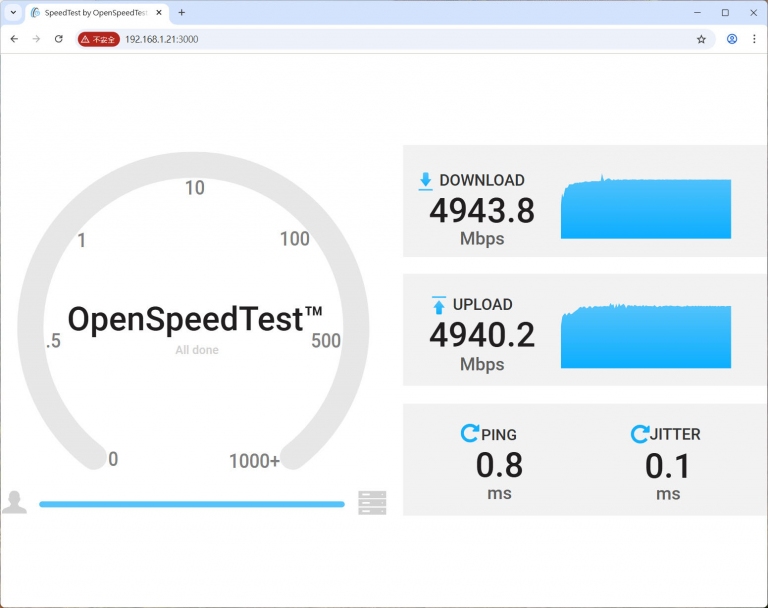Viewport: 768px width, 608px height.
Task: Click the ping refresh icon
Action: point(469,434)
